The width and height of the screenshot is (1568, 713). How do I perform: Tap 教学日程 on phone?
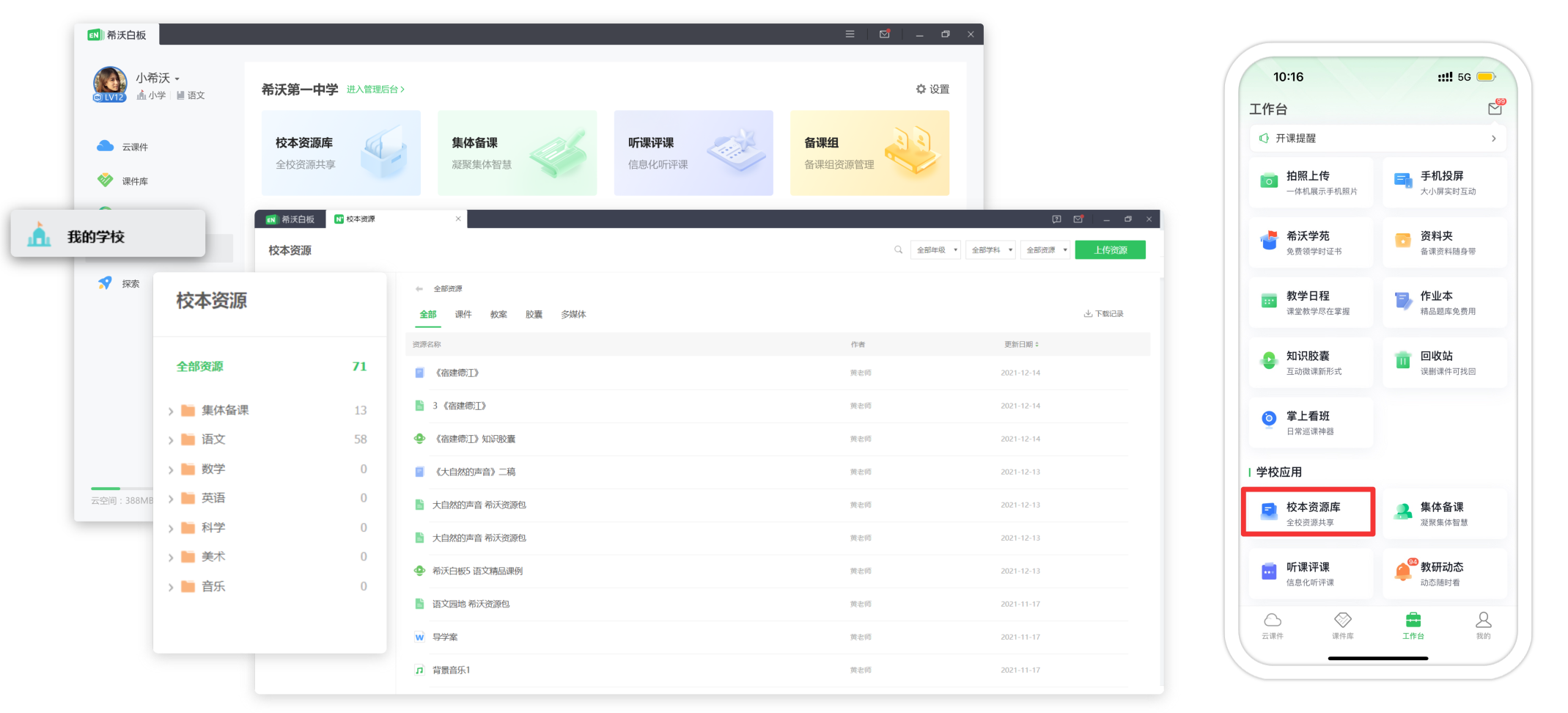(x=1311, y=302)
